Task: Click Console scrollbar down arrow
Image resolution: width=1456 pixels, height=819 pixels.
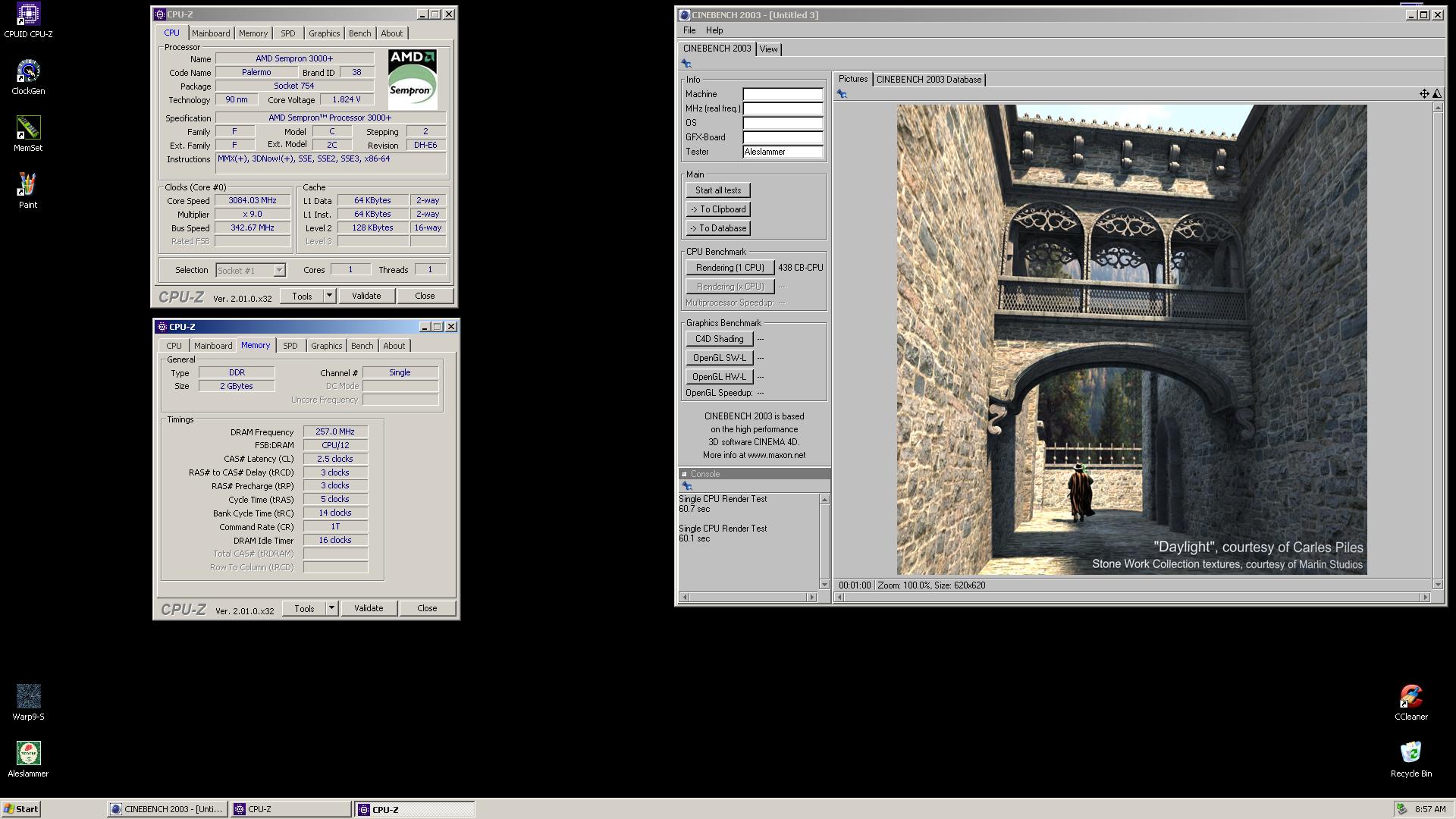Action: pyautogui.click(x=824, y=585)
